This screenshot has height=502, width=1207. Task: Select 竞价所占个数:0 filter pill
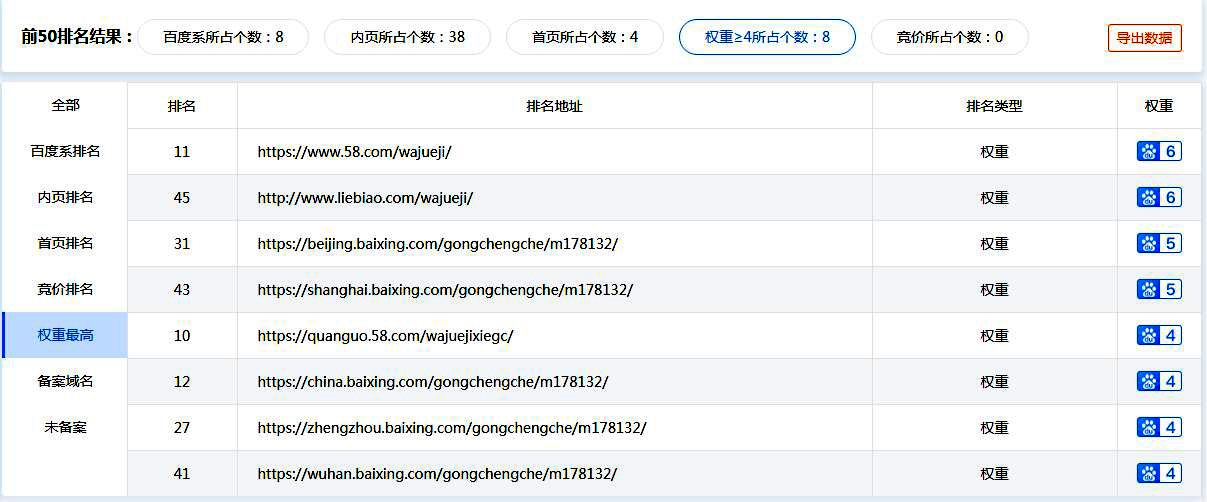950,37
